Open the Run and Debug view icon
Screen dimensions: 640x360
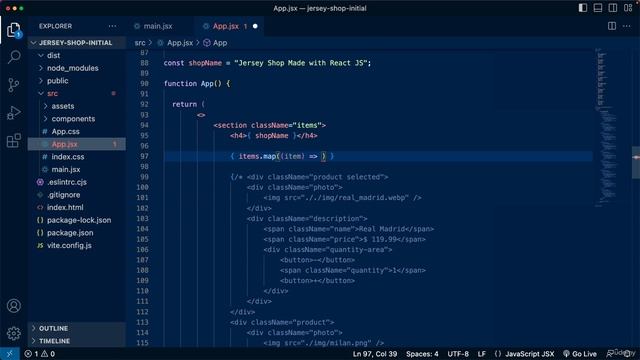pyautogui.click(x=13, y=113)
